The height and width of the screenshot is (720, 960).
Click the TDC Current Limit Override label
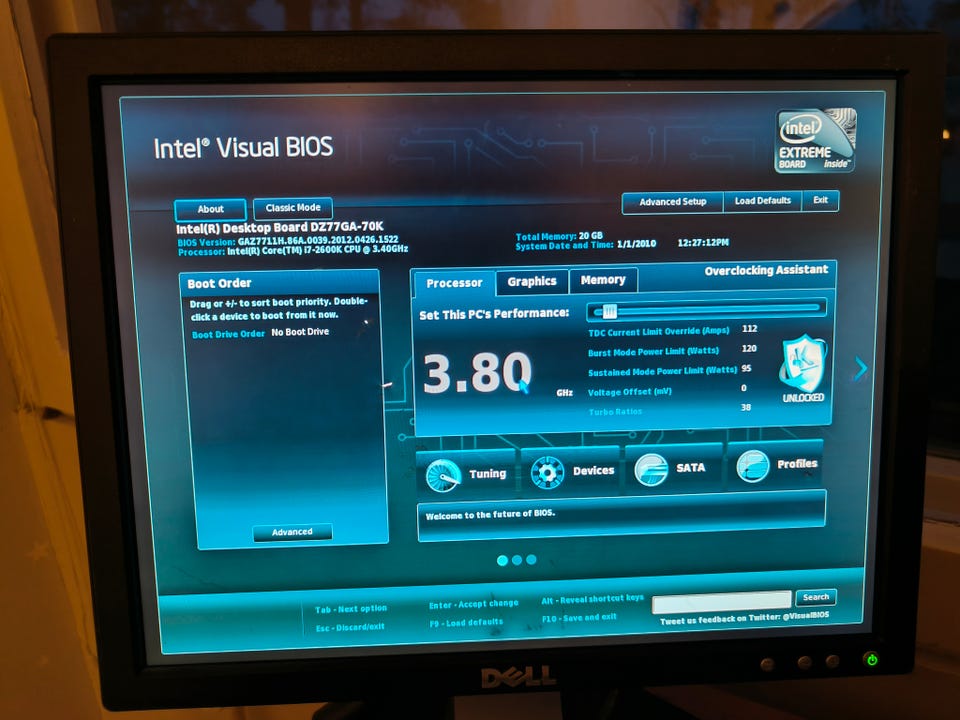pyautogui.click(x=658, y=331)
